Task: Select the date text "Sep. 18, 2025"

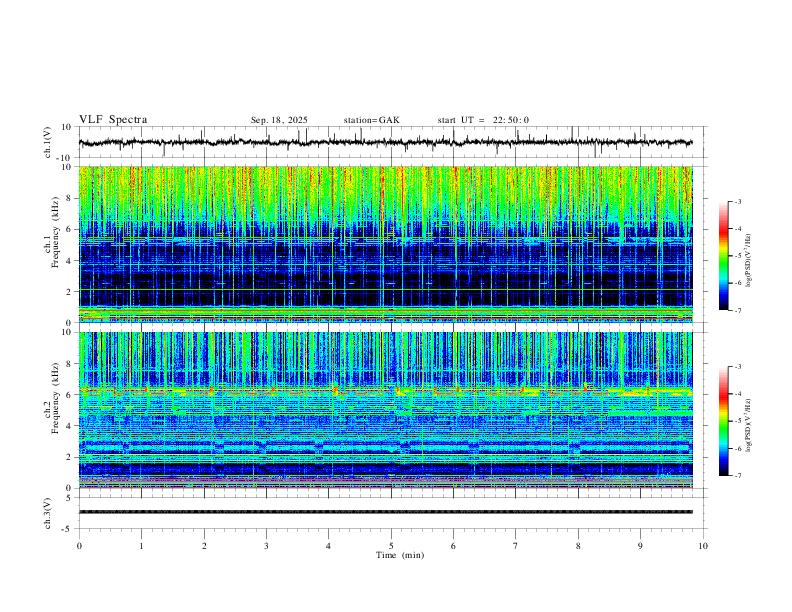Action: (x=279, y=120)
